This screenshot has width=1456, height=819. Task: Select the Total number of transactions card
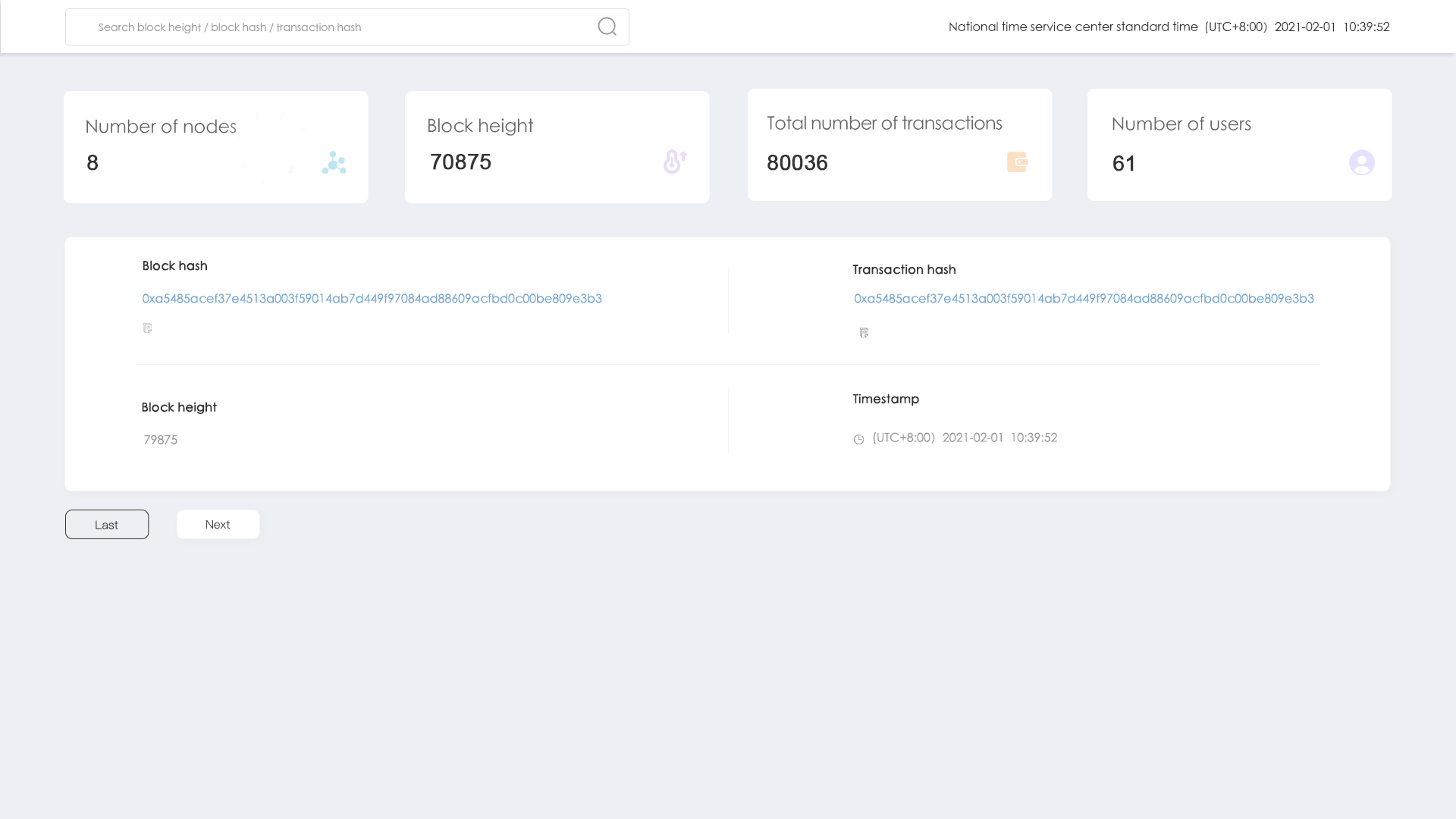[899, 145]
